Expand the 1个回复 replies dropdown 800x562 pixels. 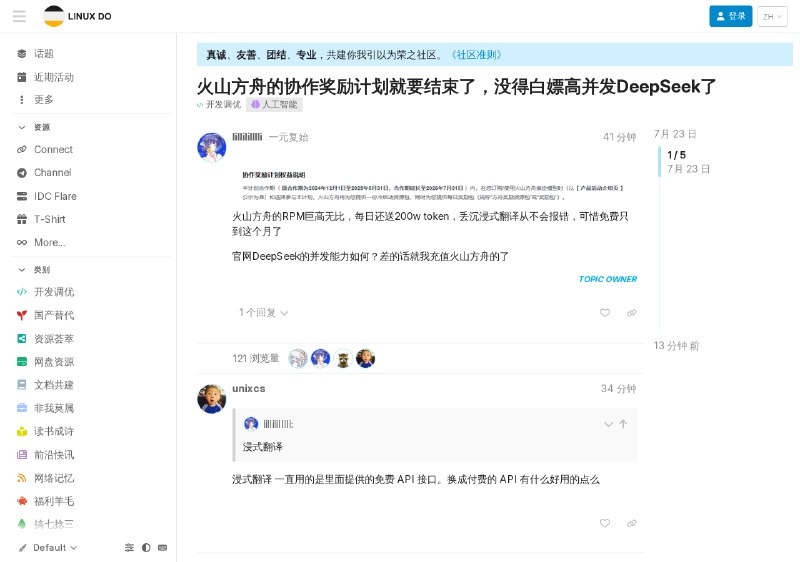click(x=263, y=313)
